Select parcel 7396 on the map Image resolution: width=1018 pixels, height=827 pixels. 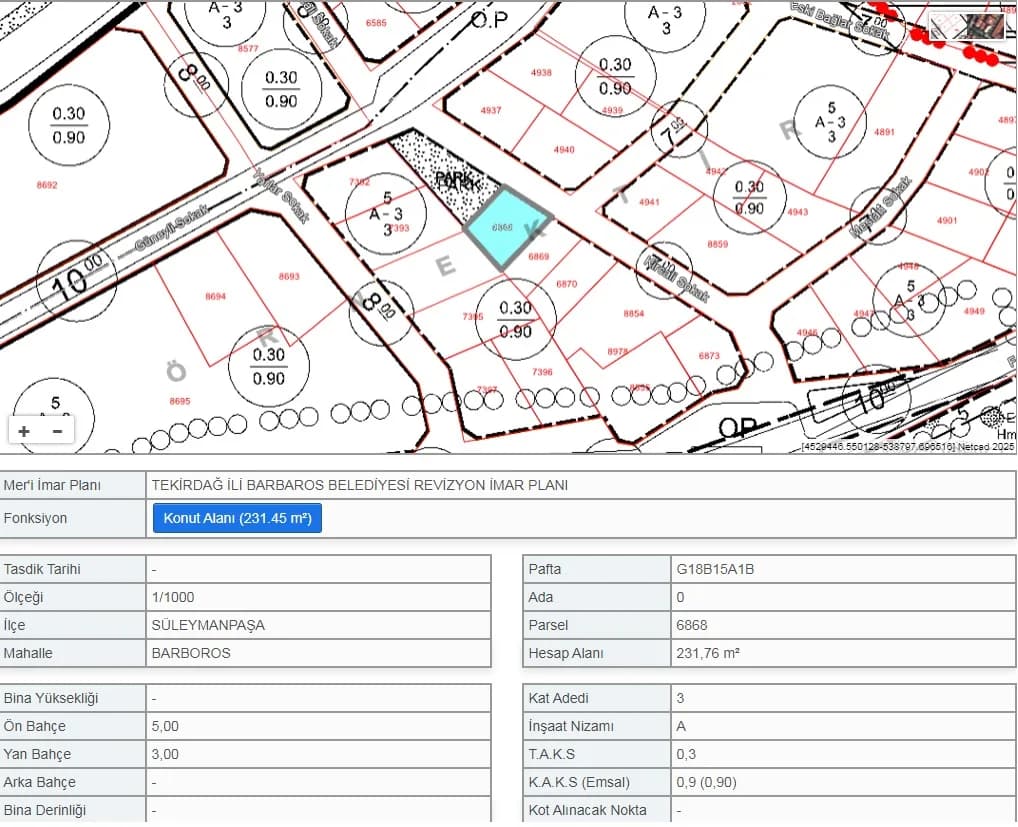tap(542, 372)
